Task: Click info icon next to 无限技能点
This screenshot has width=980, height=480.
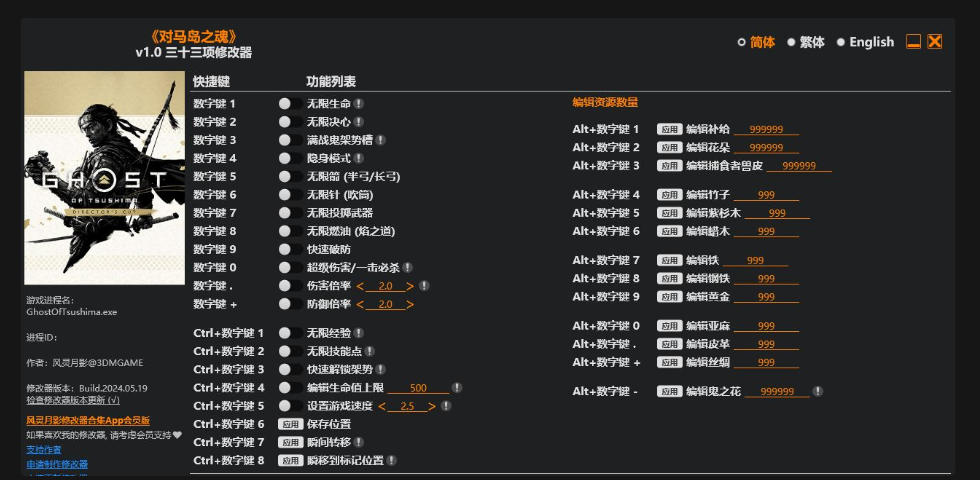Action: 370,351
